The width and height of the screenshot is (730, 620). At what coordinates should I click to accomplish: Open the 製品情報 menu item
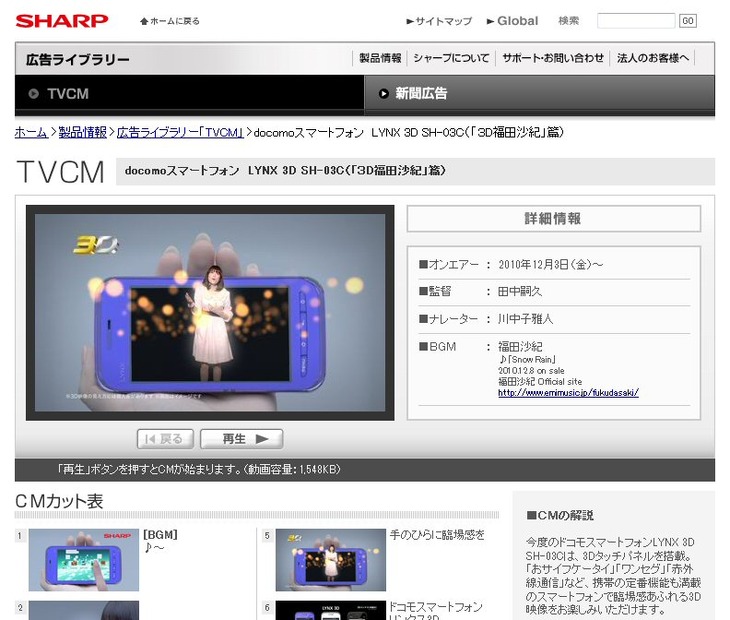coord(380,58)
